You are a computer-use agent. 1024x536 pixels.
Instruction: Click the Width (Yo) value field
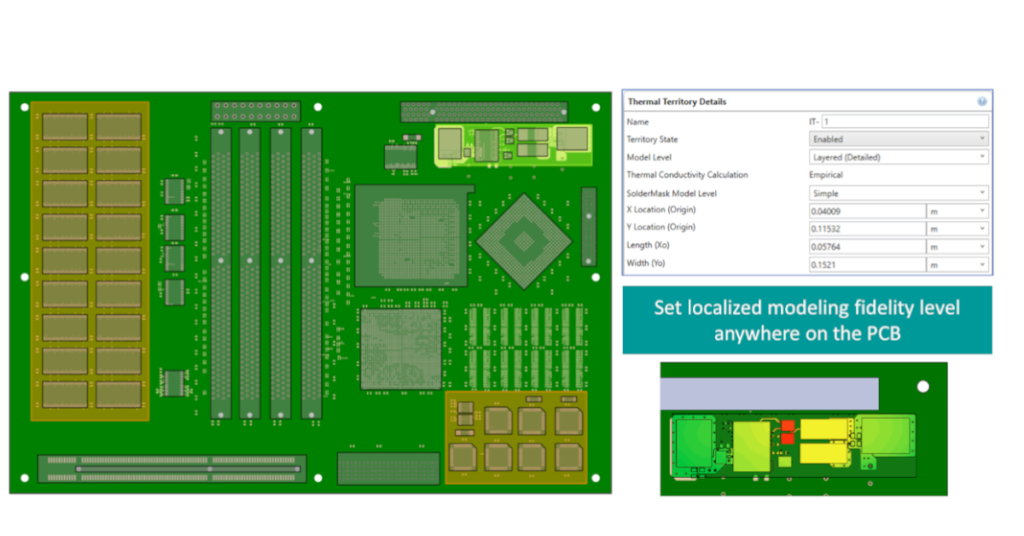(866, 265)
